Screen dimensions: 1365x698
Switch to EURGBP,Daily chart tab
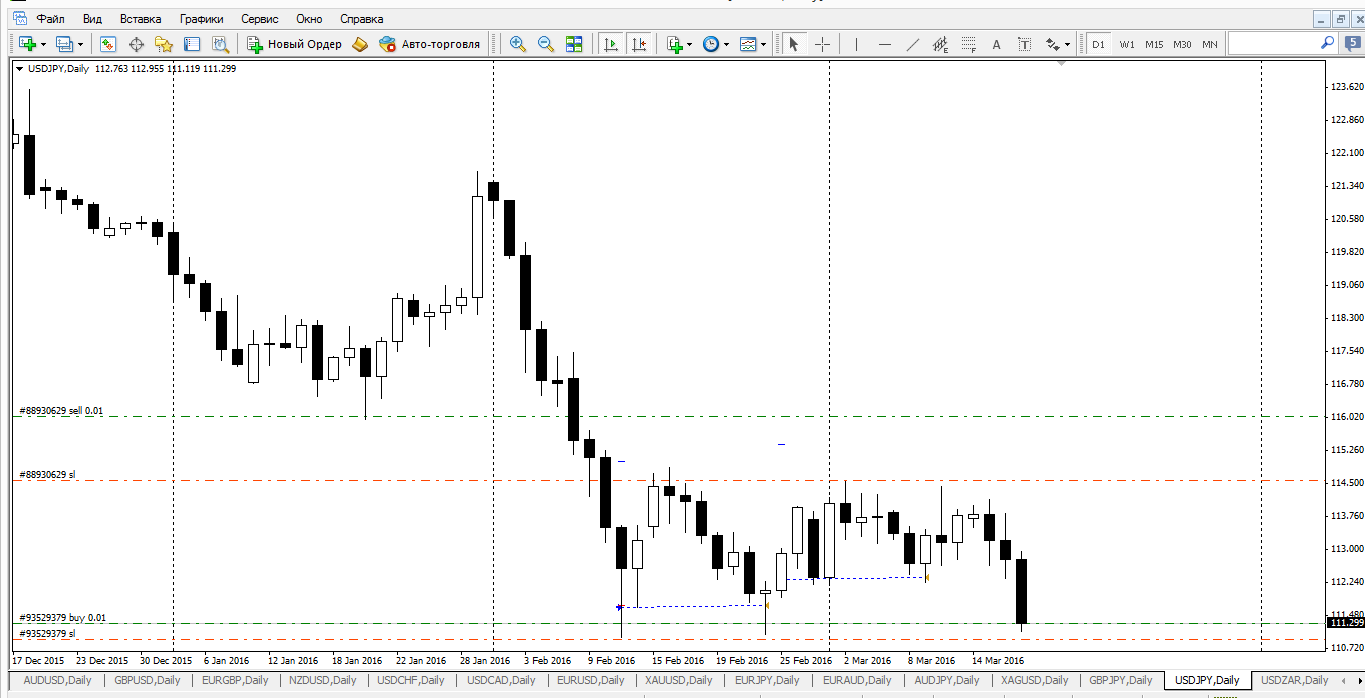tap(235, 680)
